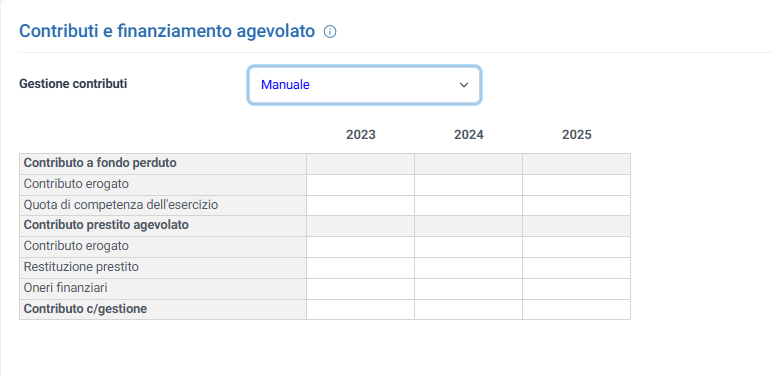The image size is (772, 376).
Task: Click Oneri finanziari 2024 cell
Action: [468, 289]
